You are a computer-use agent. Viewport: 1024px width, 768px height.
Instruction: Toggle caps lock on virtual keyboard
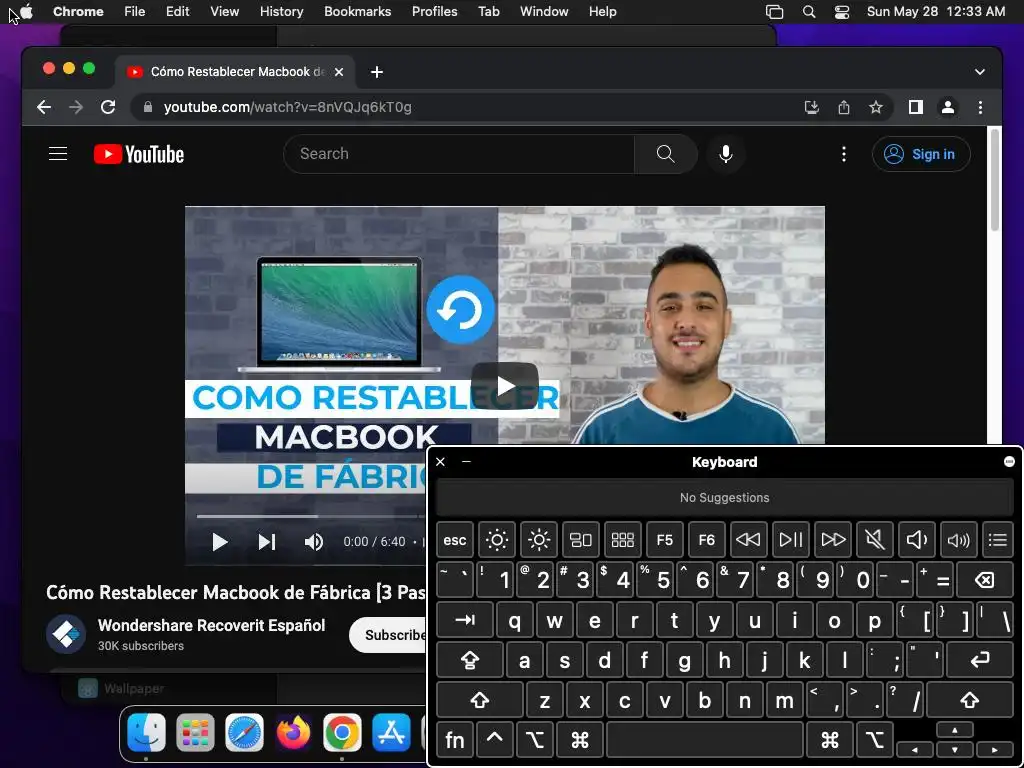pyautogui.click(x=470, y=660)
